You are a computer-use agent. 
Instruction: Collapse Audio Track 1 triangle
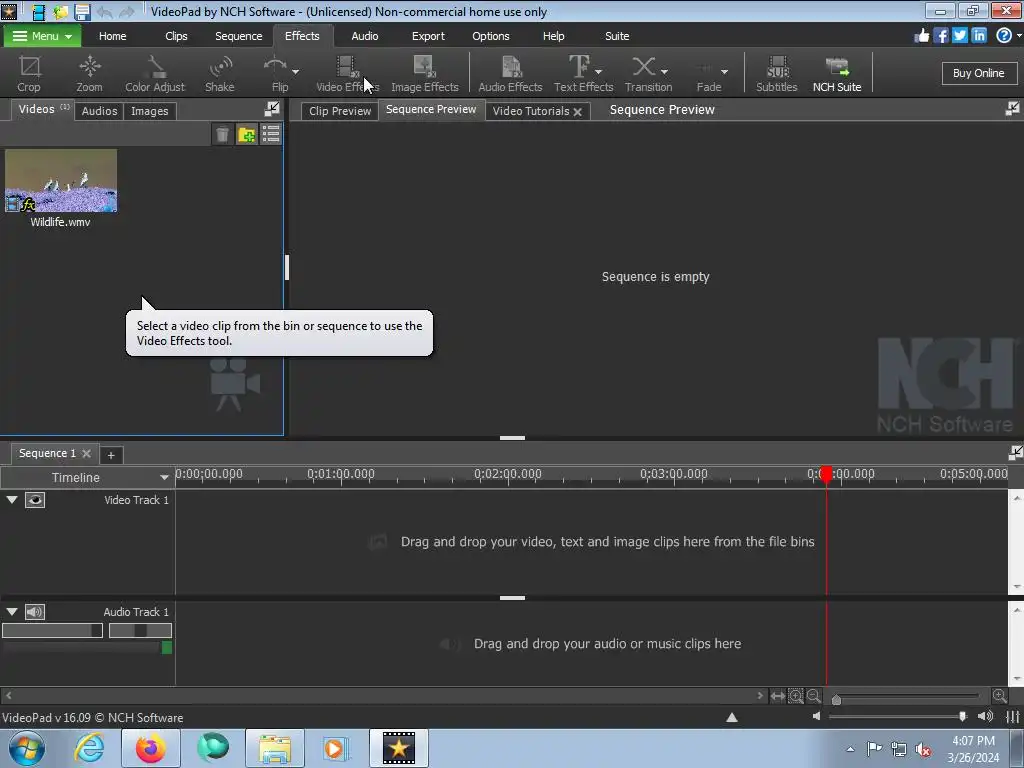click(12, 612)
